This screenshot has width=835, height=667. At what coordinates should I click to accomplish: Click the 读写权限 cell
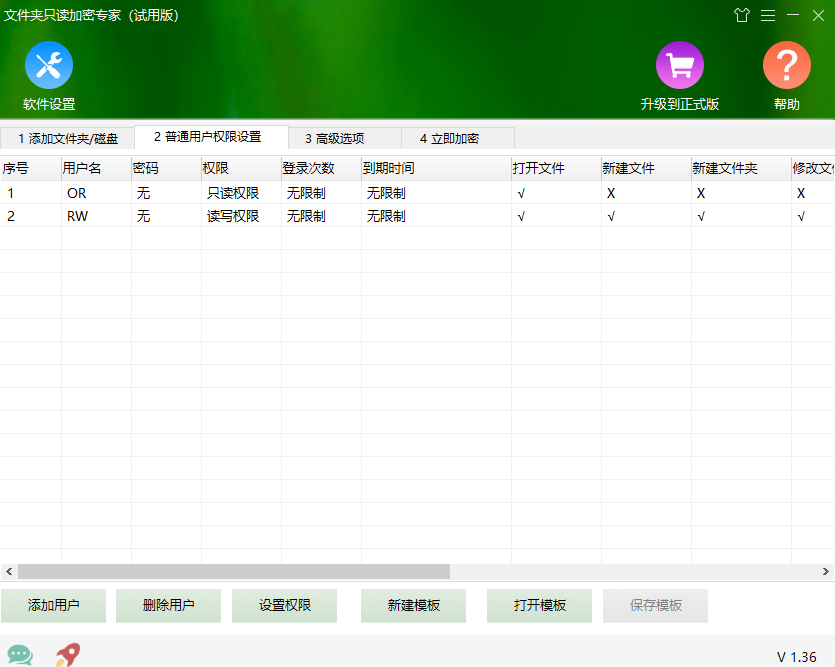coord(233,216)
